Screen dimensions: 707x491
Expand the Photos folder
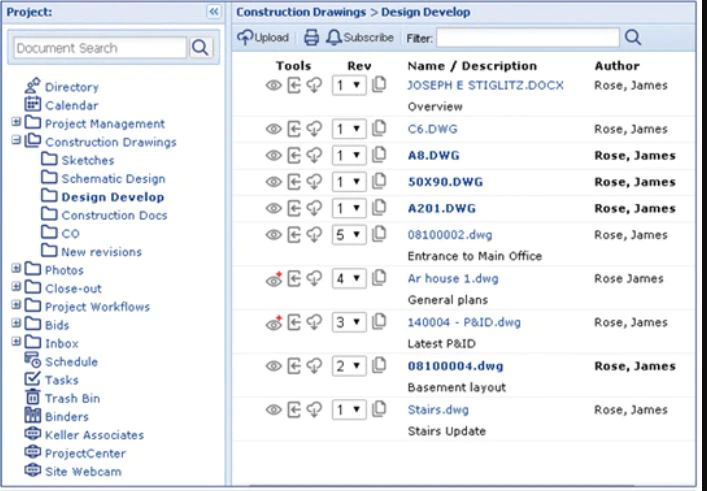[16, 268]
